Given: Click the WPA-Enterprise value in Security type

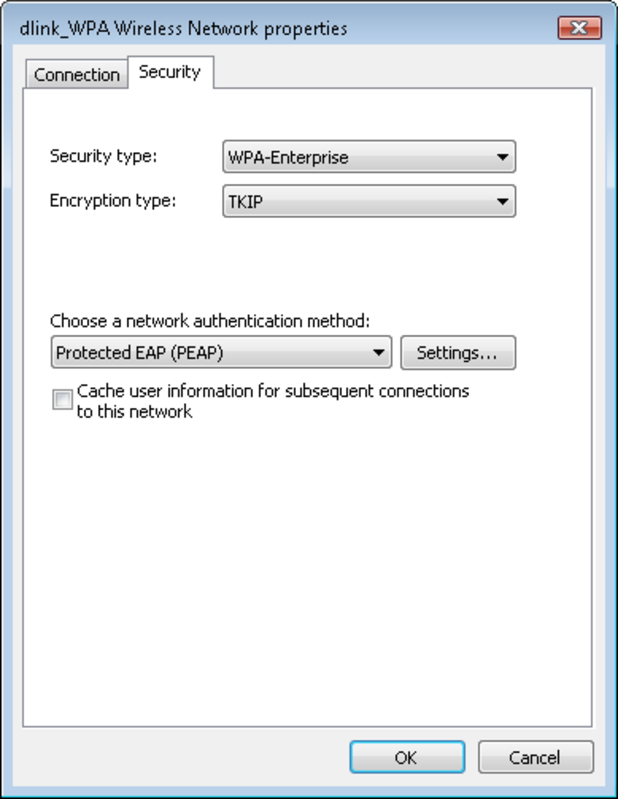Looking at the screenshot, I should 288,157.
